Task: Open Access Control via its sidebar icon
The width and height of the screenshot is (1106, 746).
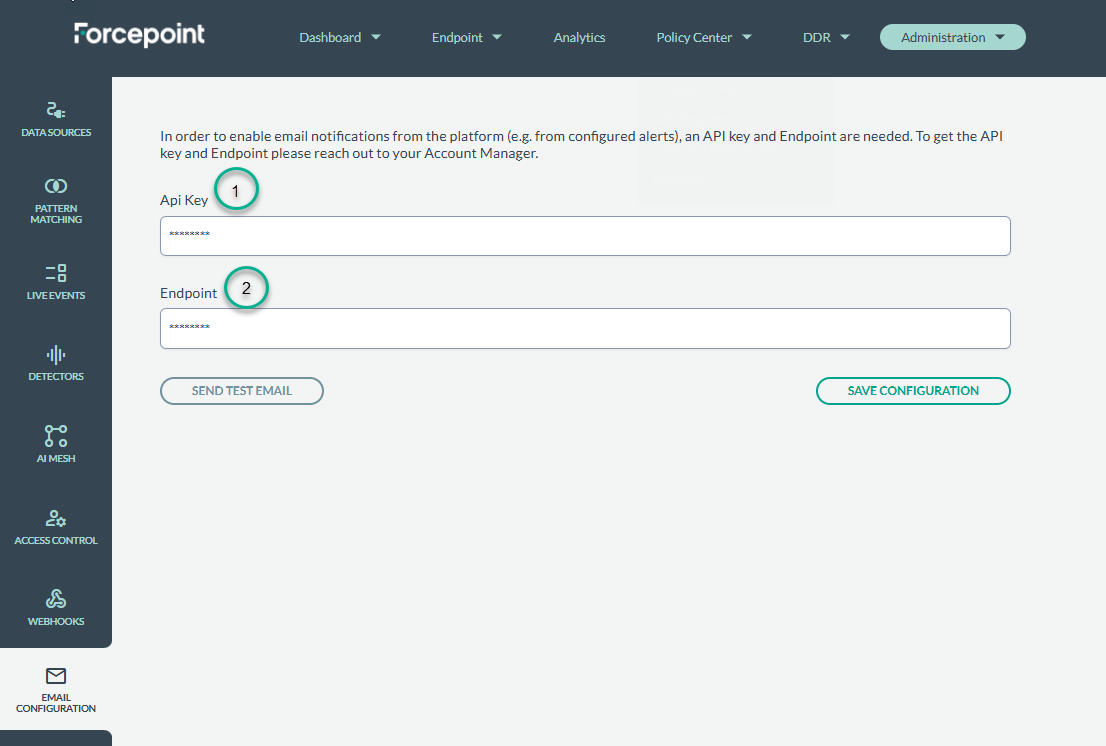Action: (x=56, y=518)
